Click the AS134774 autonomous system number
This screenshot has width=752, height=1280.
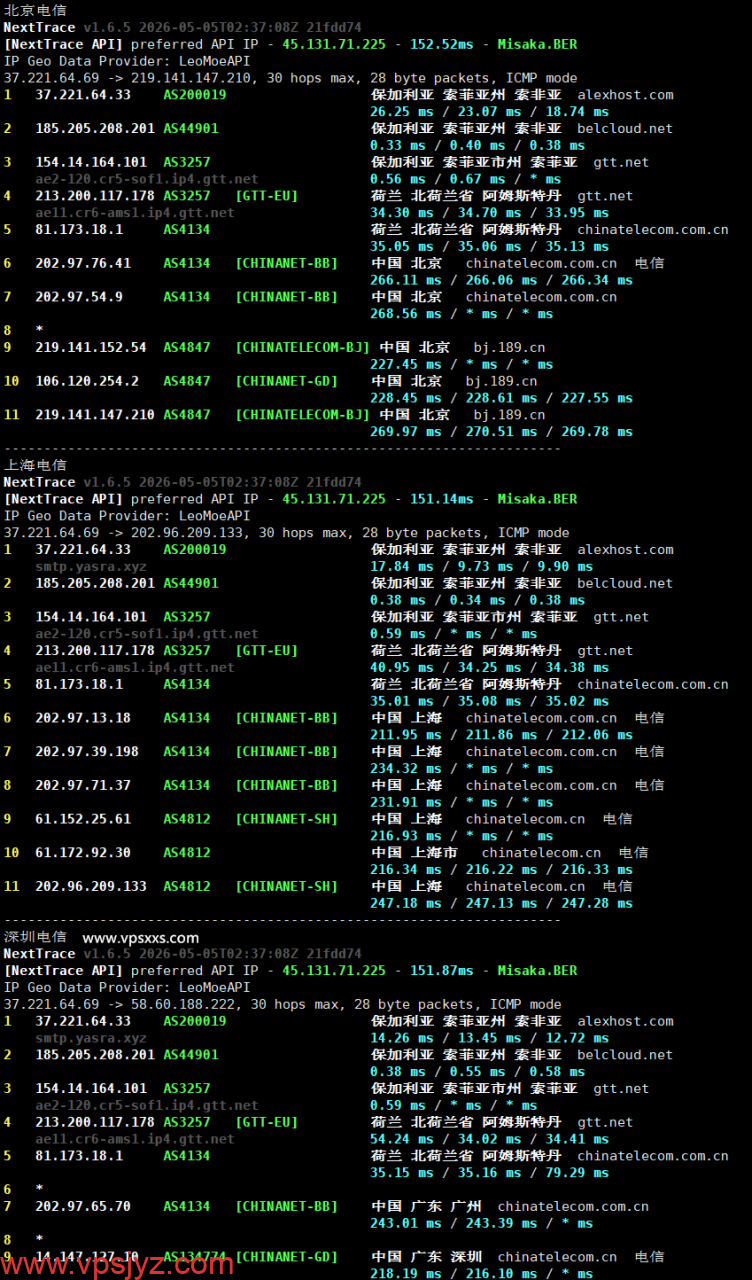[x=194, y=1257]
